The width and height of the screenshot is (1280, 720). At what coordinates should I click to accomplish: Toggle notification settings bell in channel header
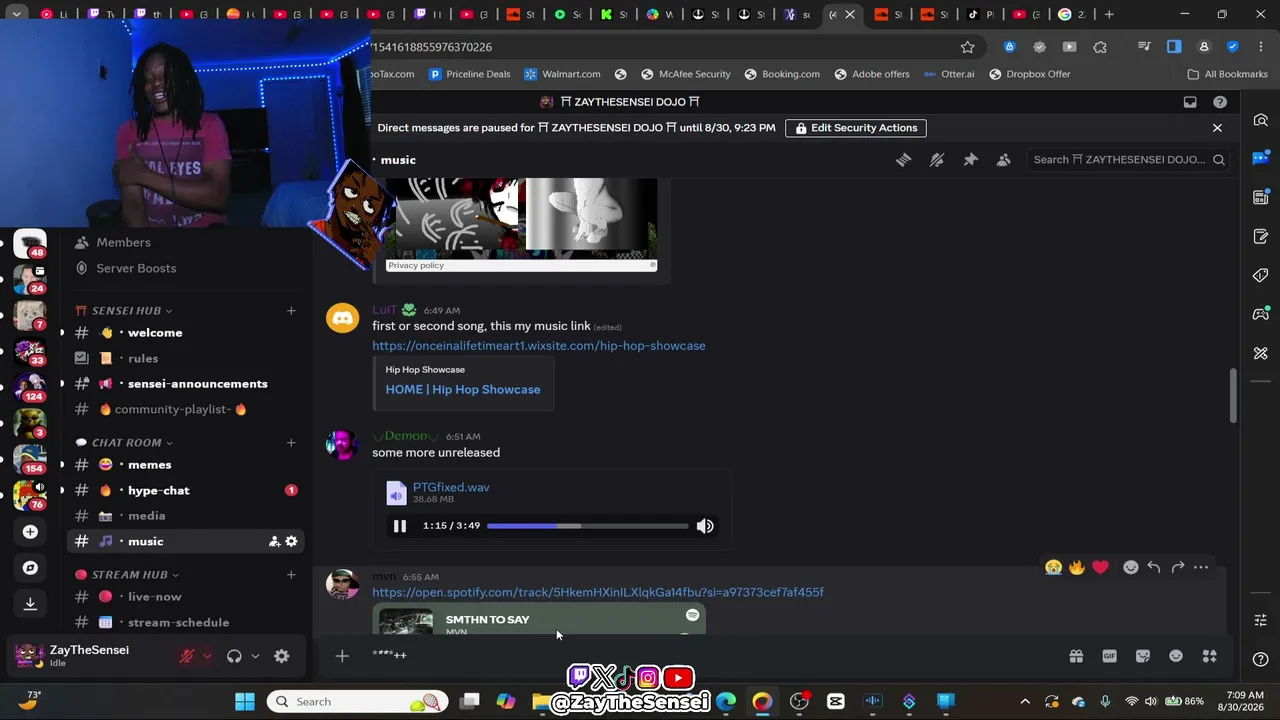tap(937, 160)
